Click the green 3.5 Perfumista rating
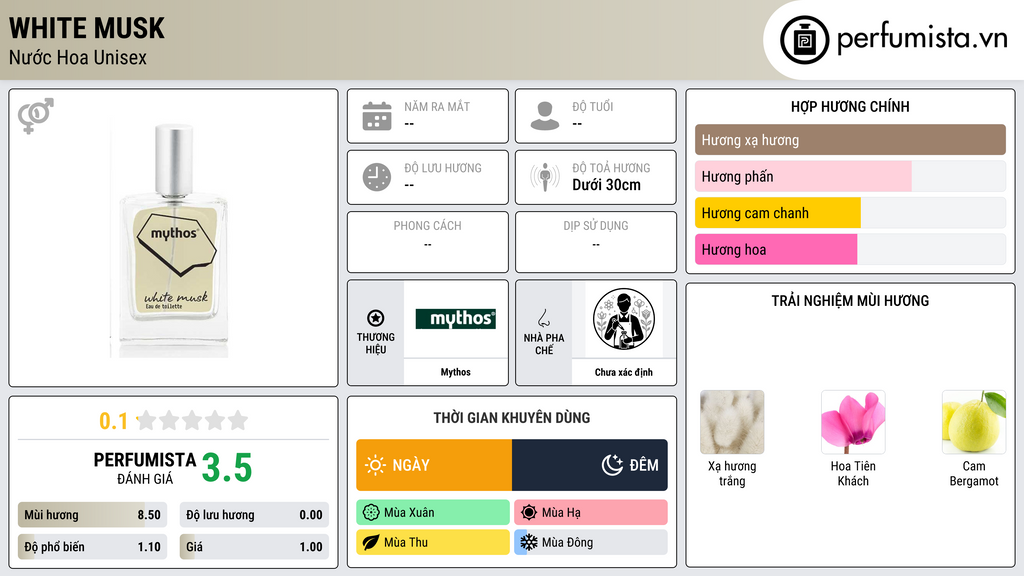Image resolution: width=1024 pixels, height=576 pixels. [227, 468]
